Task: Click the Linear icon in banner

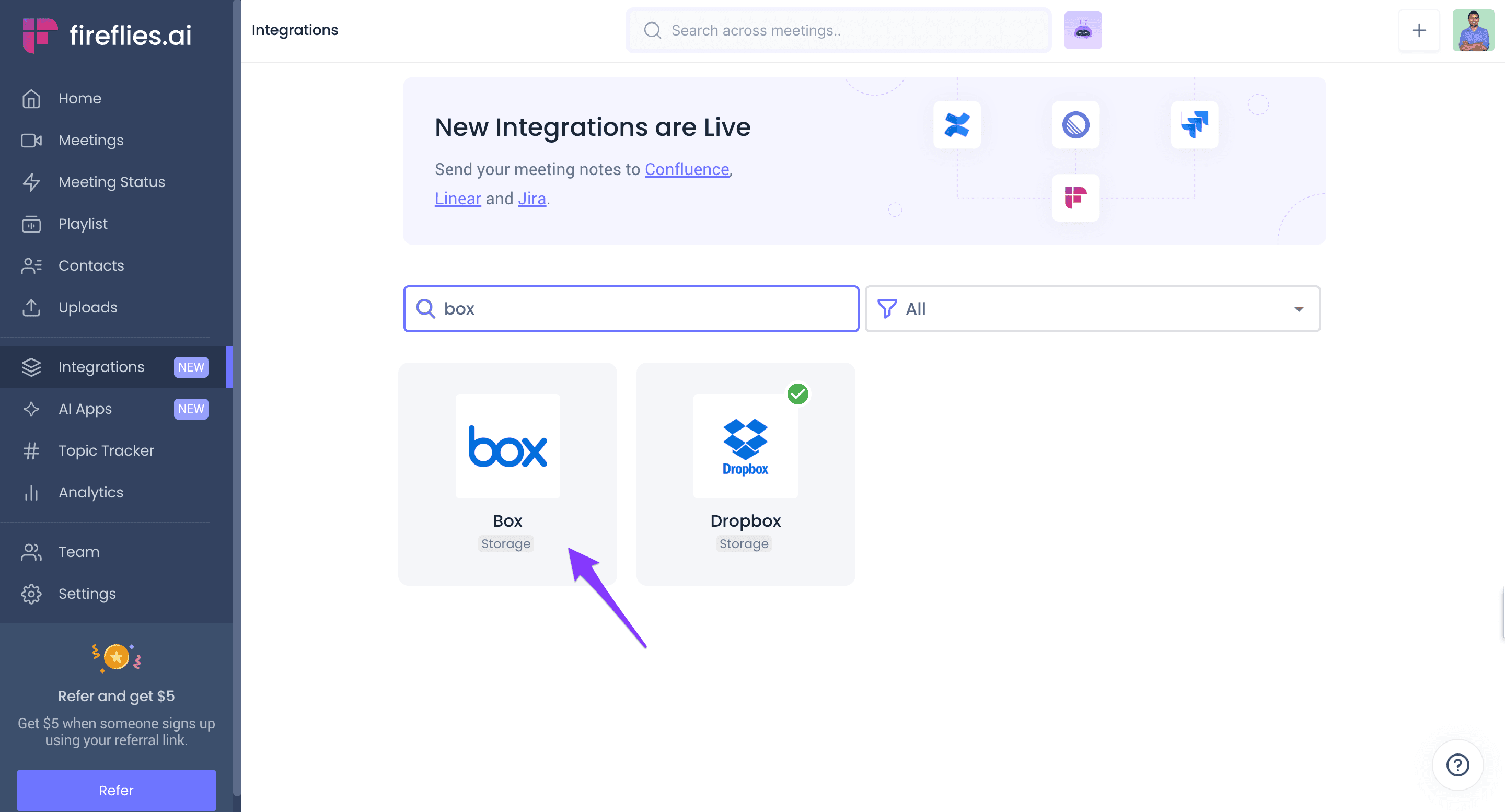Action: click(x=1075, y=124)
